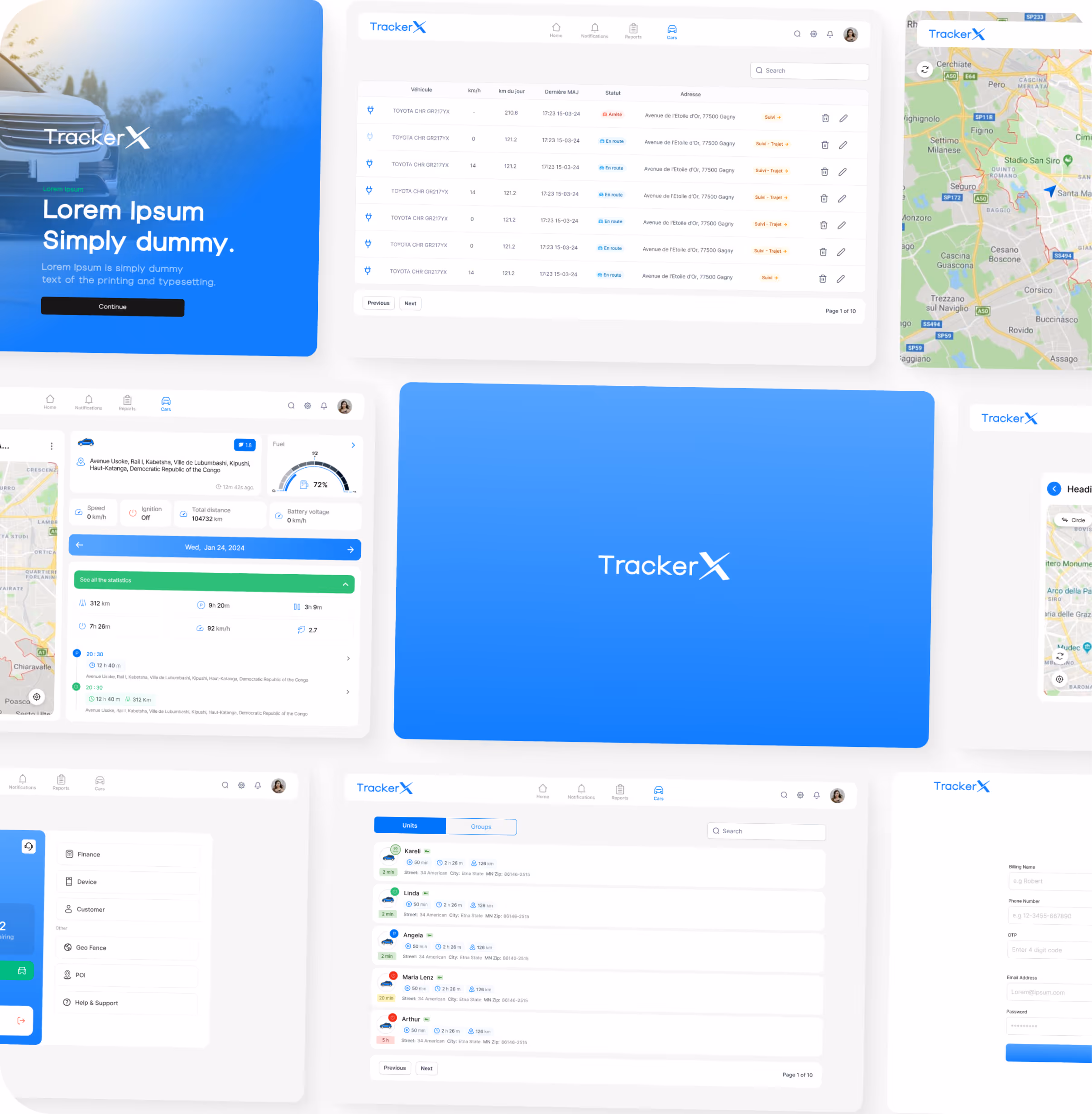Viewport: 1092px width, 1114px height.
Task: Select the Units toggle tab
Action: coord(409,826)
